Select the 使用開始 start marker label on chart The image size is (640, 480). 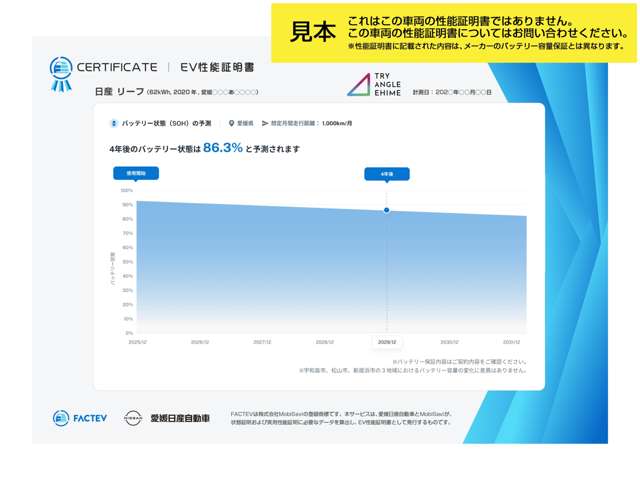[136, 173]
